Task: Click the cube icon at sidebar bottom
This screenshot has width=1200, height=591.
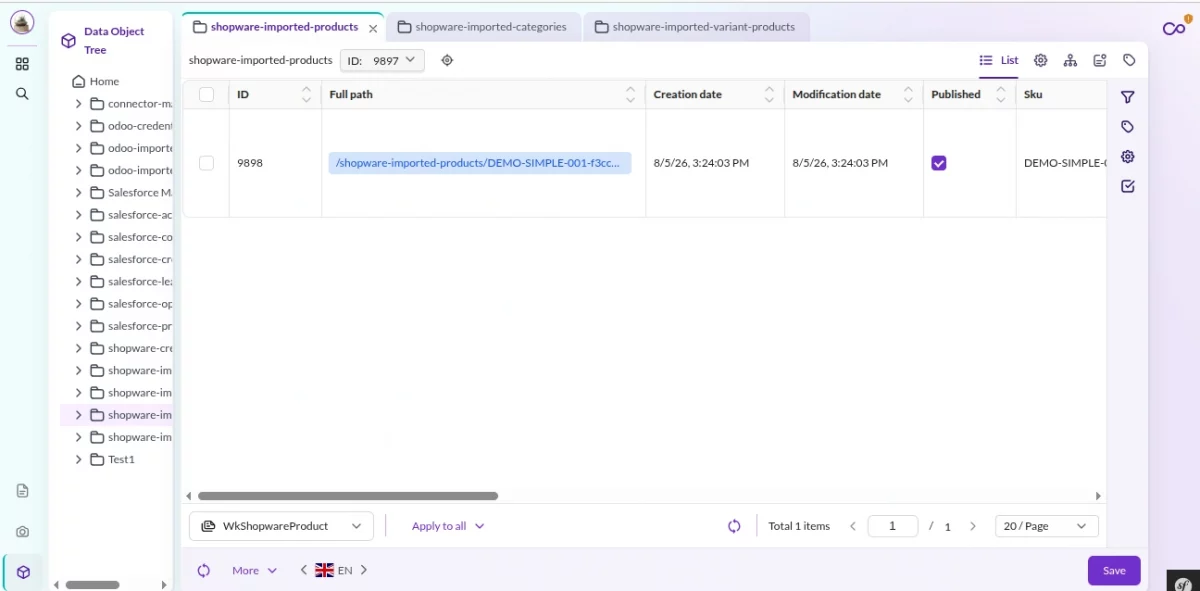Action: coord(23,573)
